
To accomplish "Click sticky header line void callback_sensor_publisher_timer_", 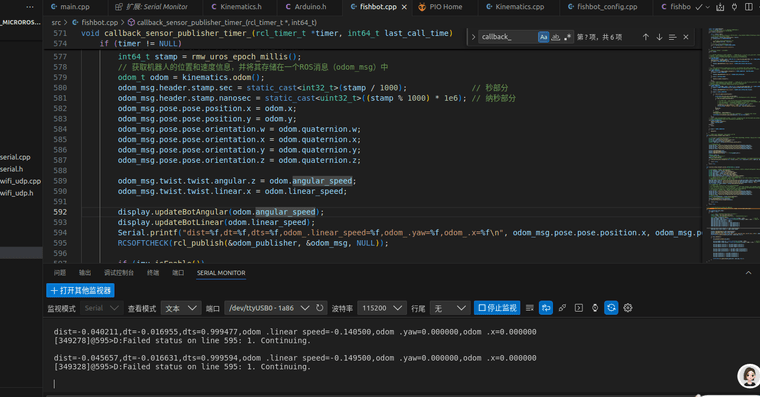I will 267,33.
